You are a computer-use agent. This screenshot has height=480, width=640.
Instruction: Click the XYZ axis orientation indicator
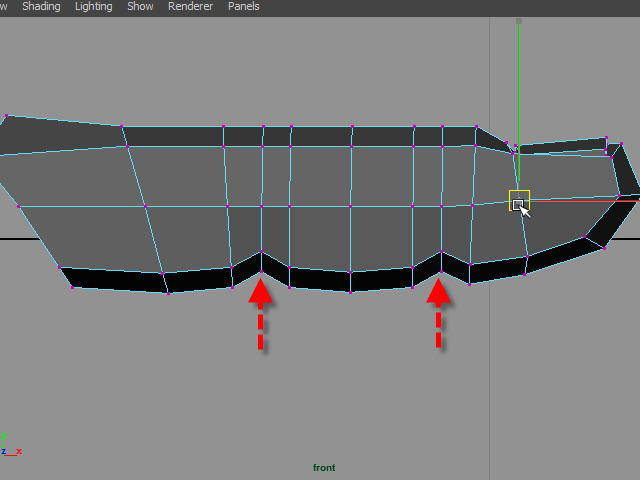(11, 445)
